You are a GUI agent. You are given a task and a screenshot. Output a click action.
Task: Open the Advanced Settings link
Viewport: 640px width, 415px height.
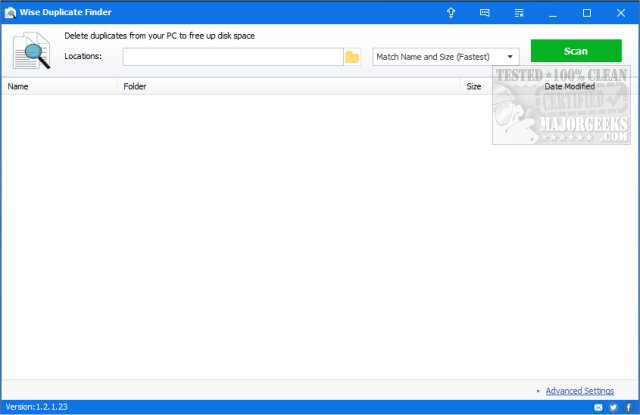(x=580, y=390)
